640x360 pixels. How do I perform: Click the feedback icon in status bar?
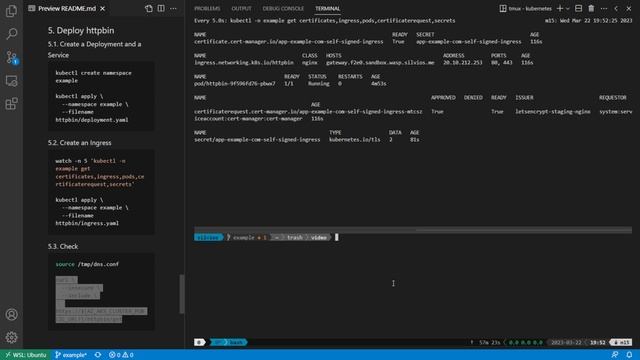coord(615,355)
